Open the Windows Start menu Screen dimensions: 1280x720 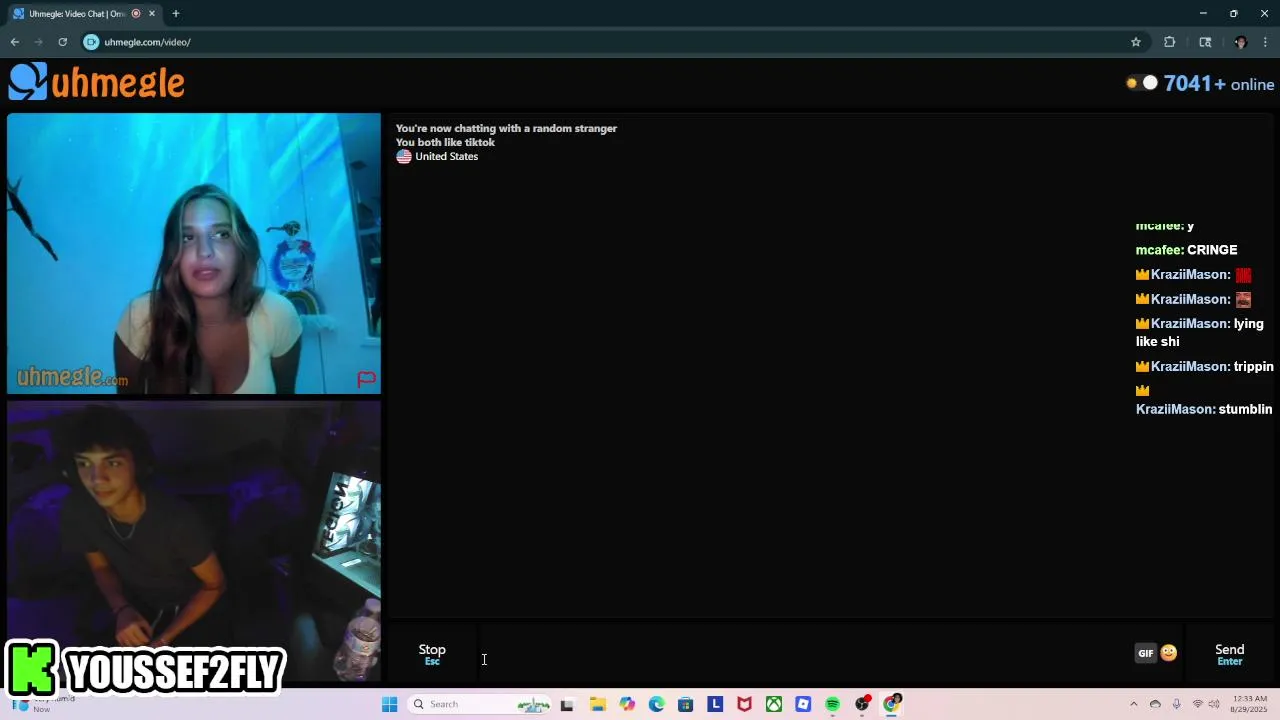[389, 704]
